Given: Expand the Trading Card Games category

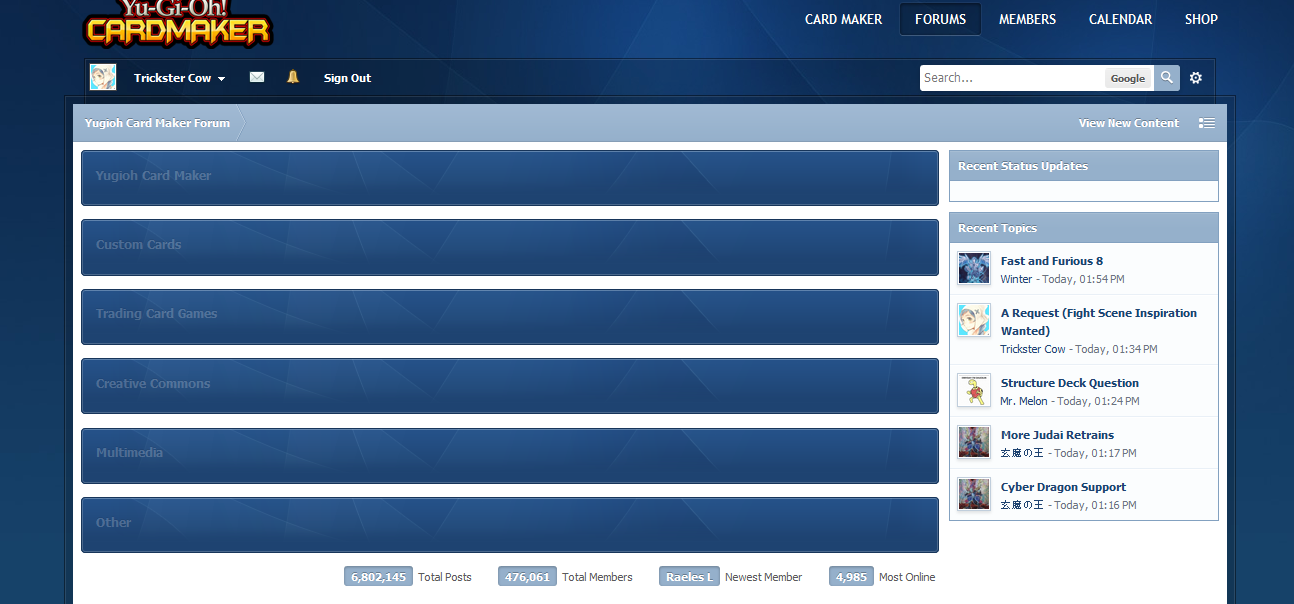Looking at the screenshot, I should (510, 317).
